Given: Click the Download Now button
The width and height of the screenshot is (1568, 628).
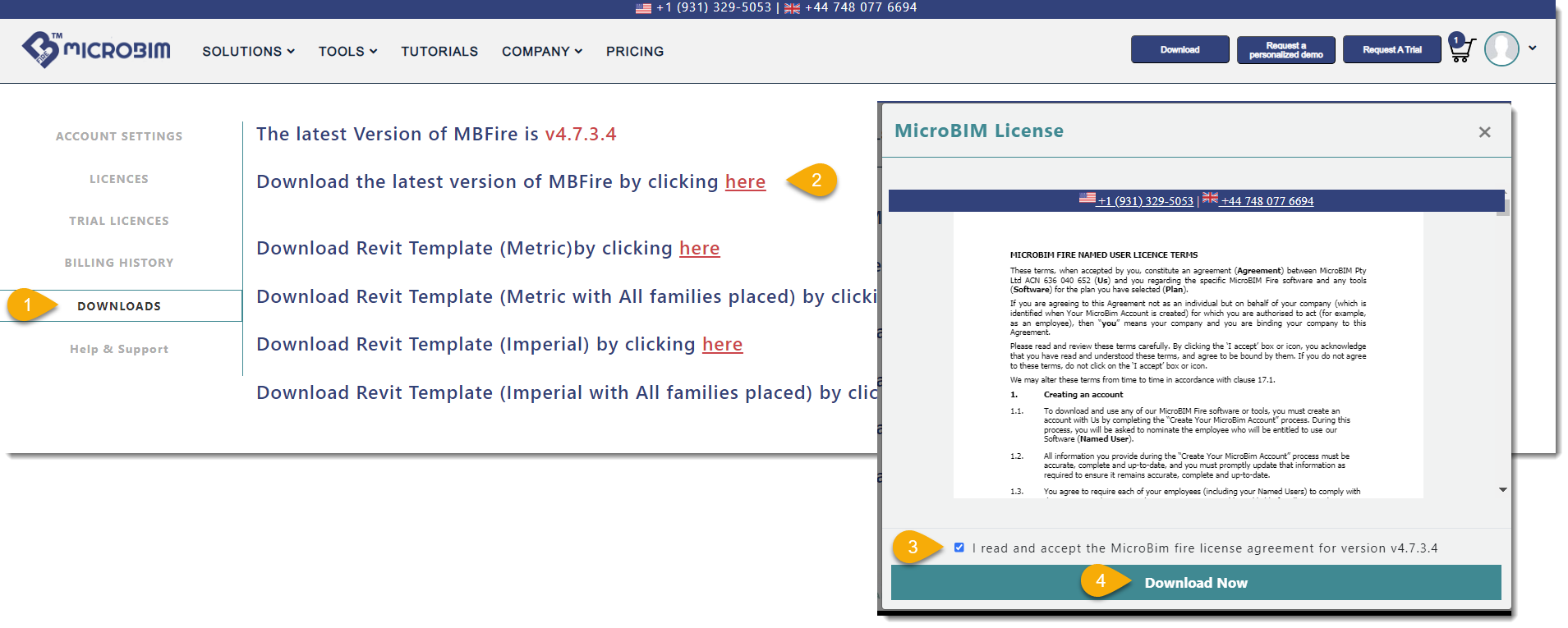Looking at the screenshot, I should [1196, 583].
